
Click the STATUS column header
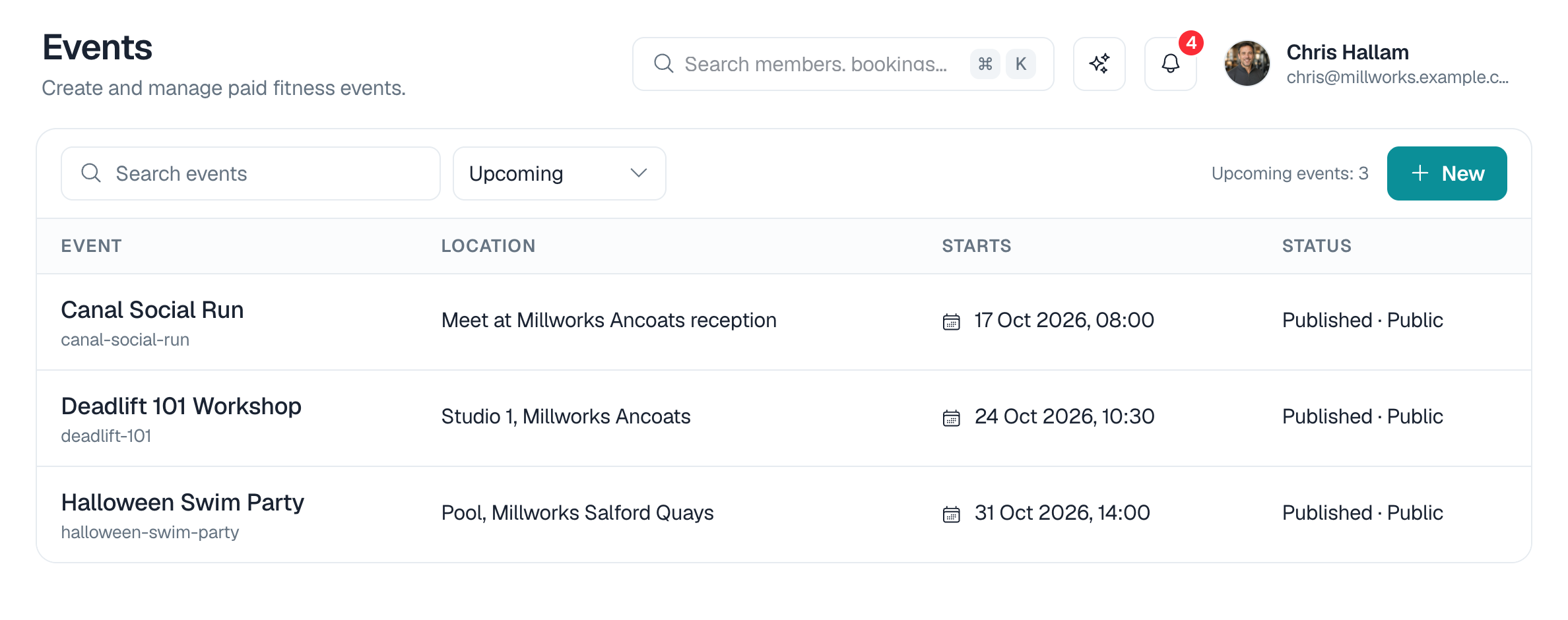click(x=1317, y=246)
